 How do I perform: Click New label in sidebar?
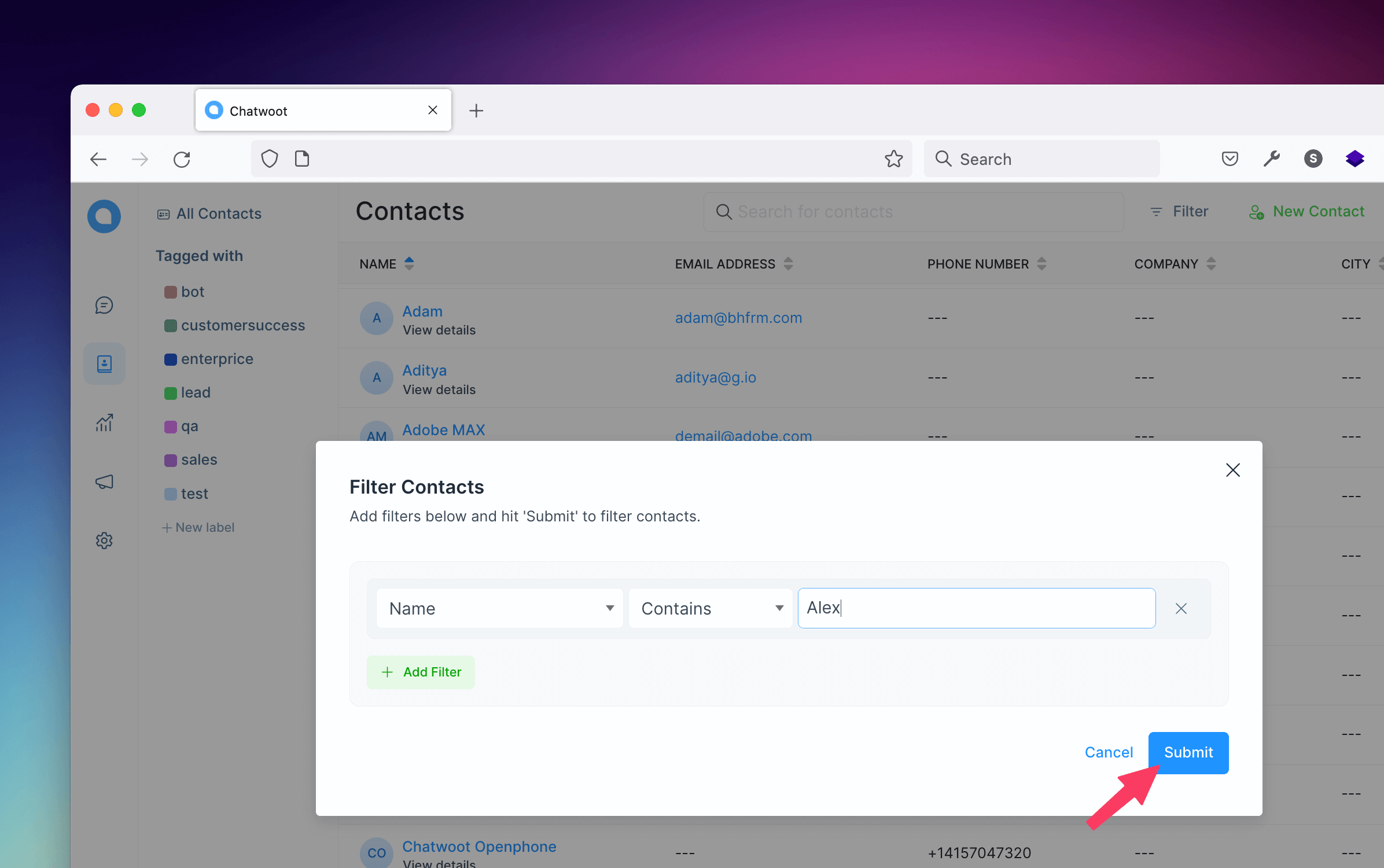point(197,527)
